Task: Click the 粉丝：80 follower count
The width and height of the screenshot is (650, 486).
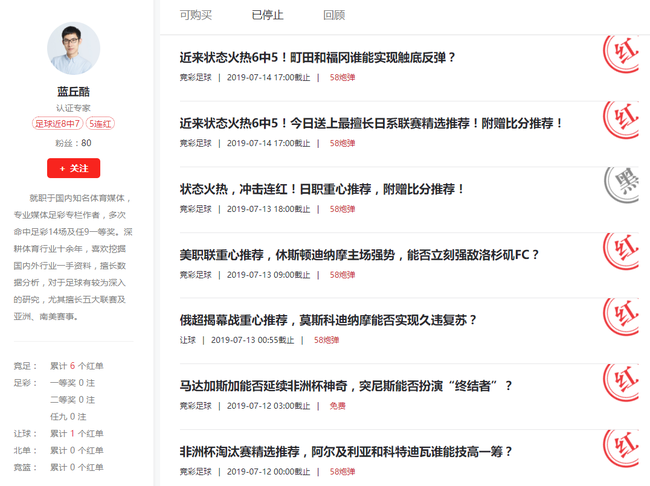Action: pyautogui.click(x=73, y=143)
